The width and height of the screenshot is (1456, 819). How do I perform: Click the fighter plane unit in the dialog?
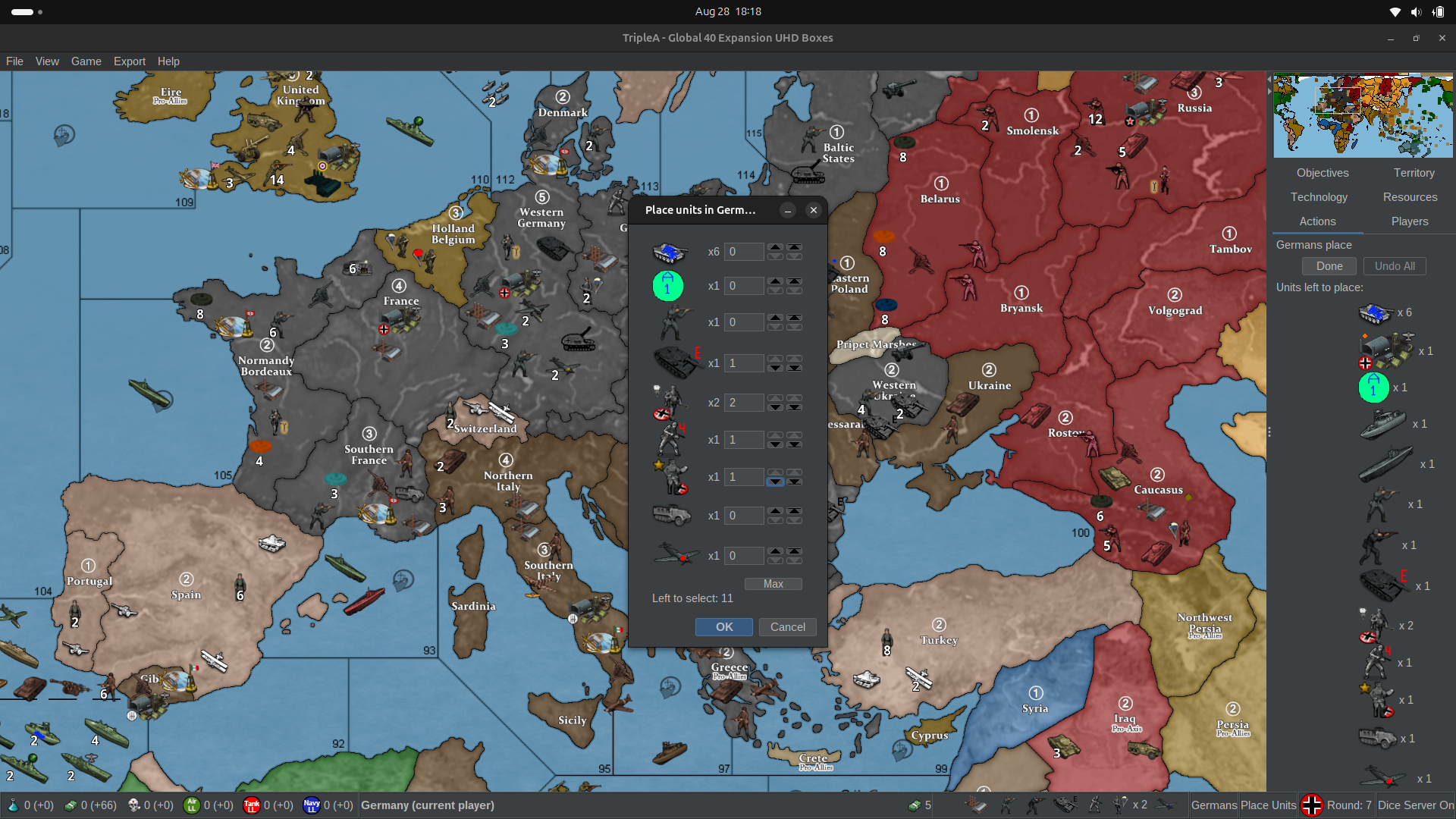pos(676,555)
